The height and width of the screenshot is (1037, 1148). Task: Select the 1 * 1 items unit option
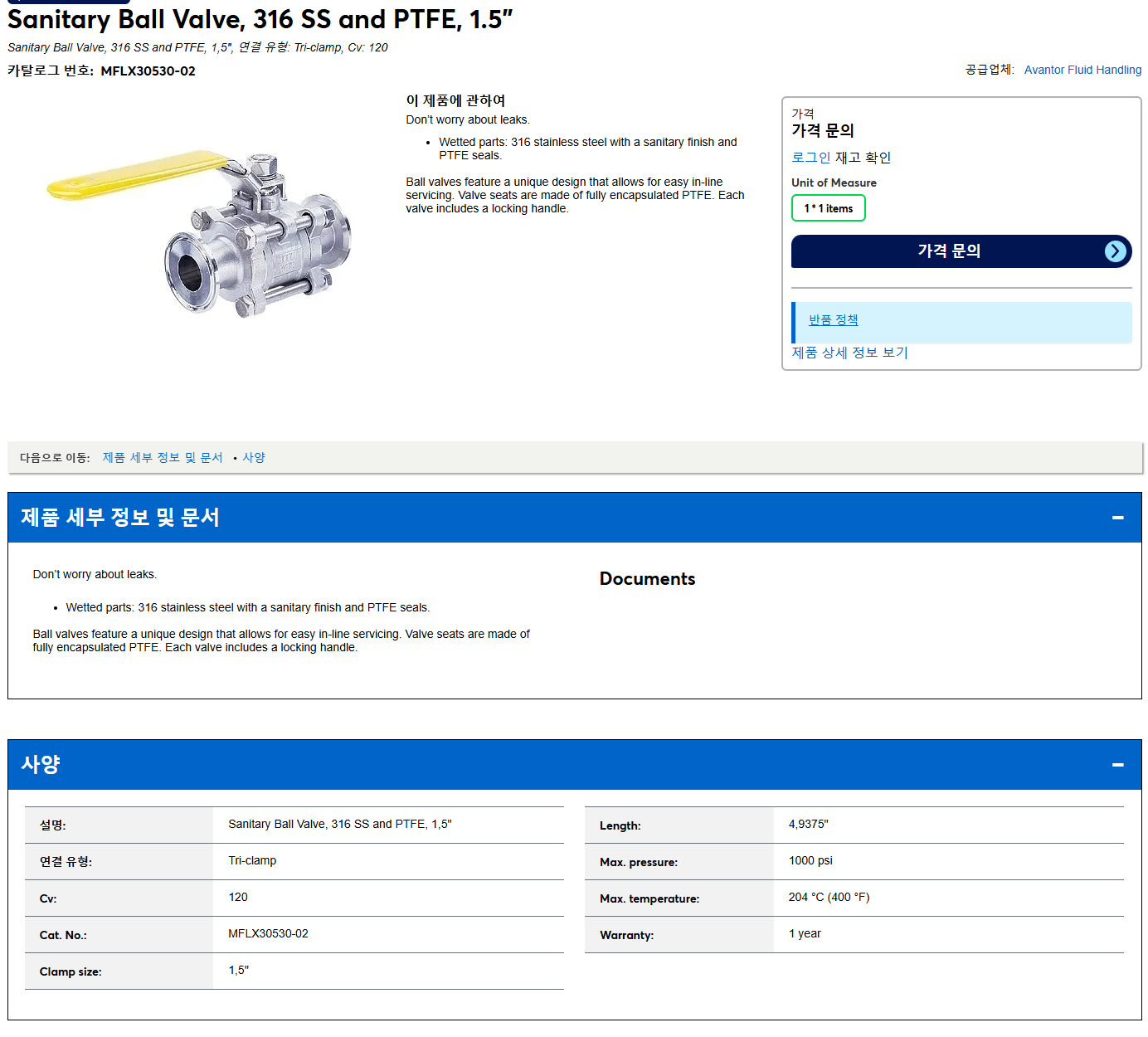[828, 208]
